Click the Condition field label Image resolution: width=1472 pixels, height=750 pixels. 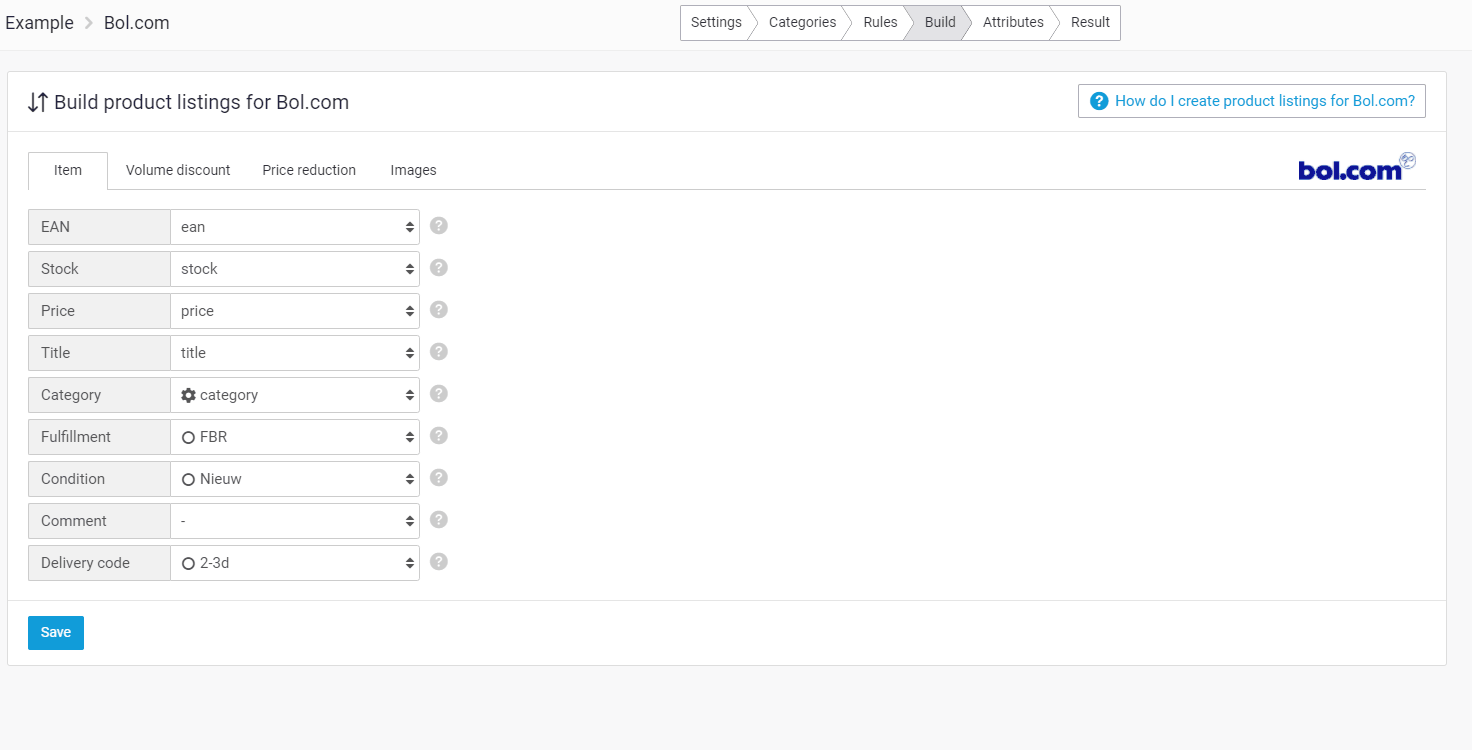99,479
